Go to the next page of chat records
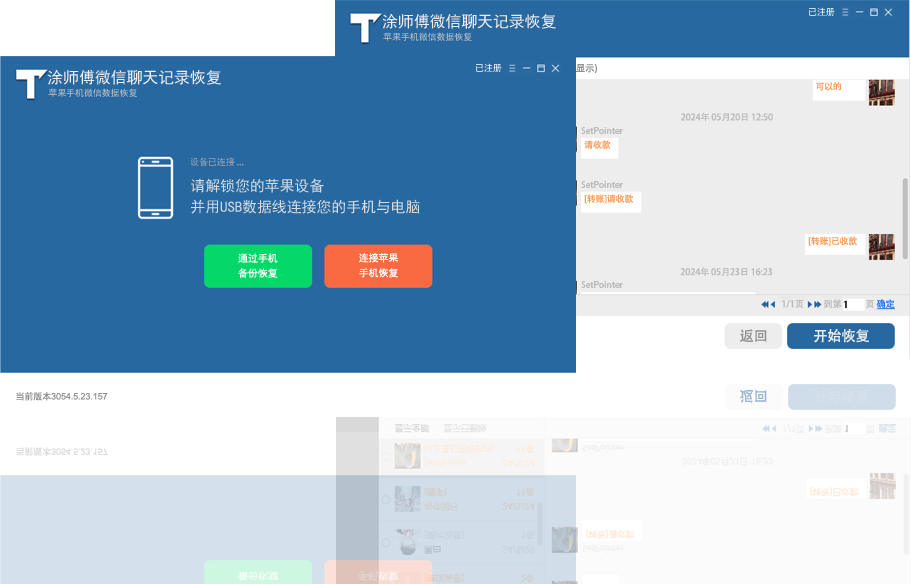Screen dimensions: 911x584 (810, 304)
